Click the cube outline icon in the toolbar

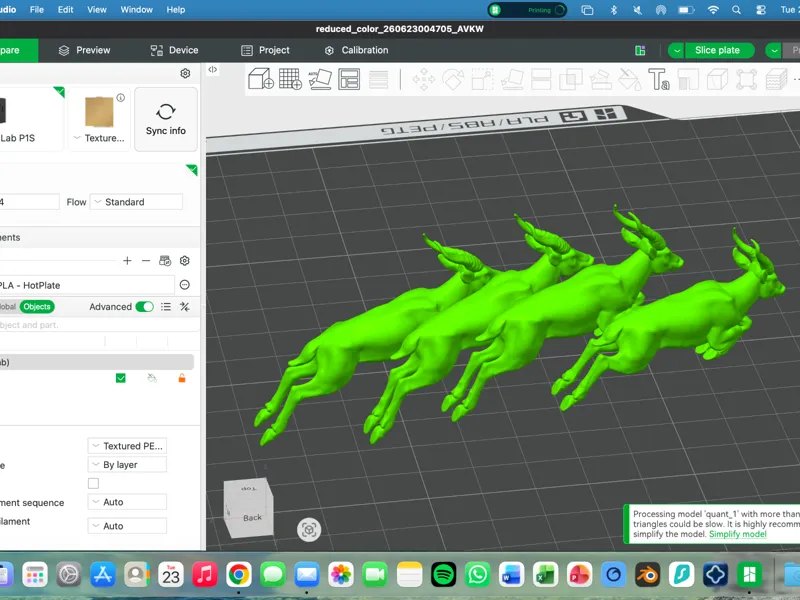coord(717,79)
